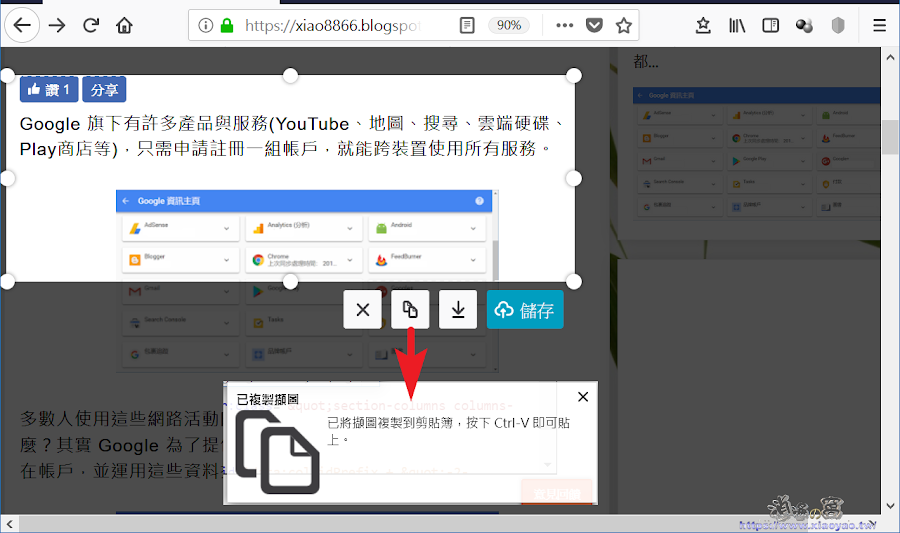Viewport: 900px width, 533px height.
Task: Expand the FeedBurner row chevron
Action: click(473, 260)
